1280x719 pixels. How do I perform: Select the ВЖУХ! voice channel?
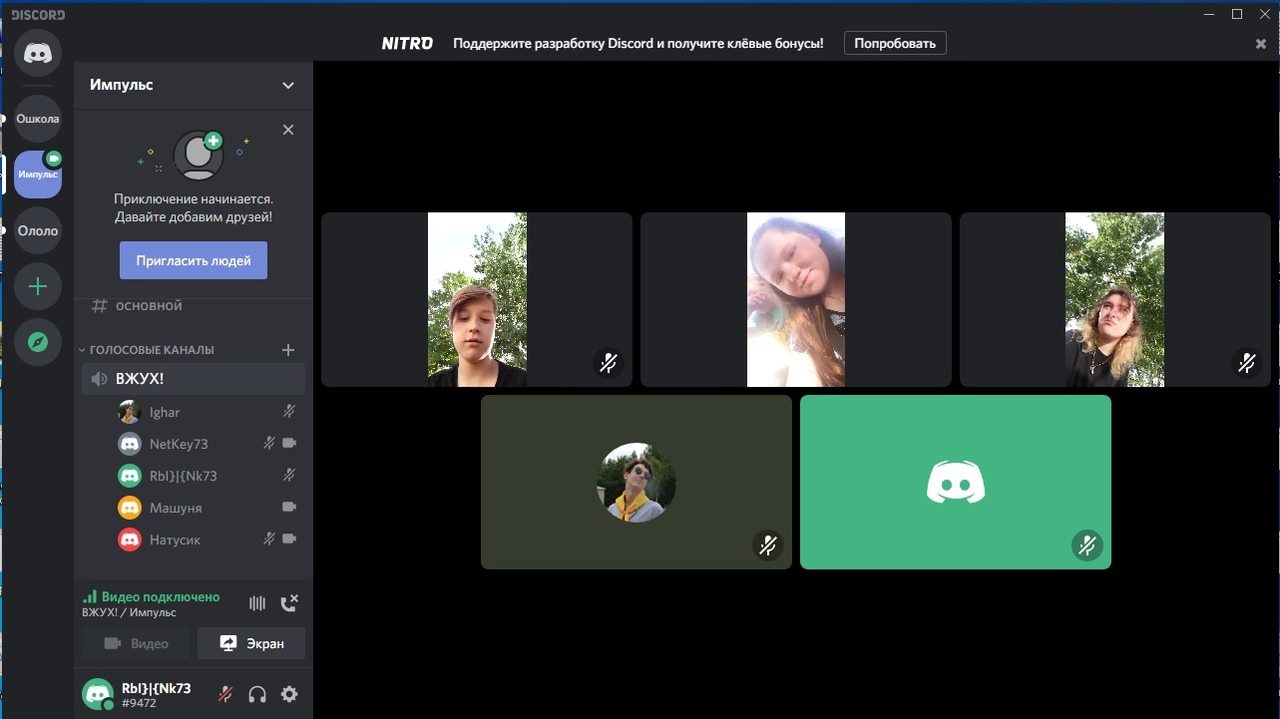coord(193,379)
